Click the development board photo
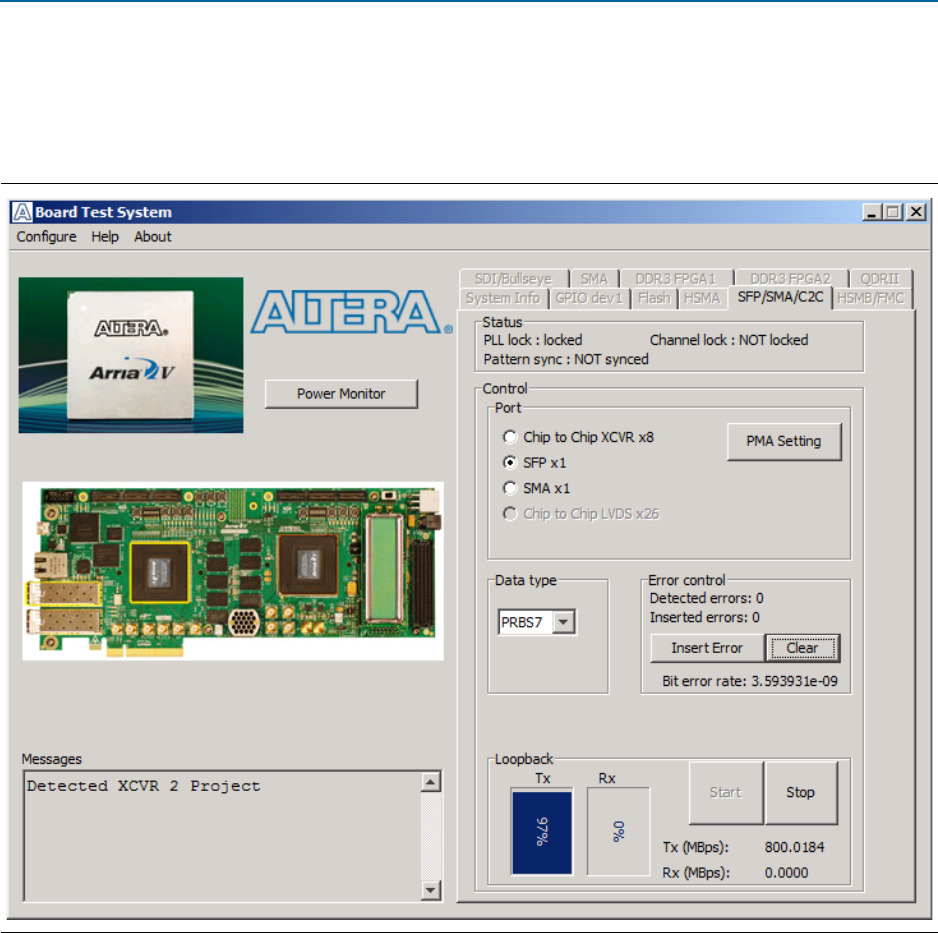The height and width of the screenshot is (933, 938). click(219, 571)
